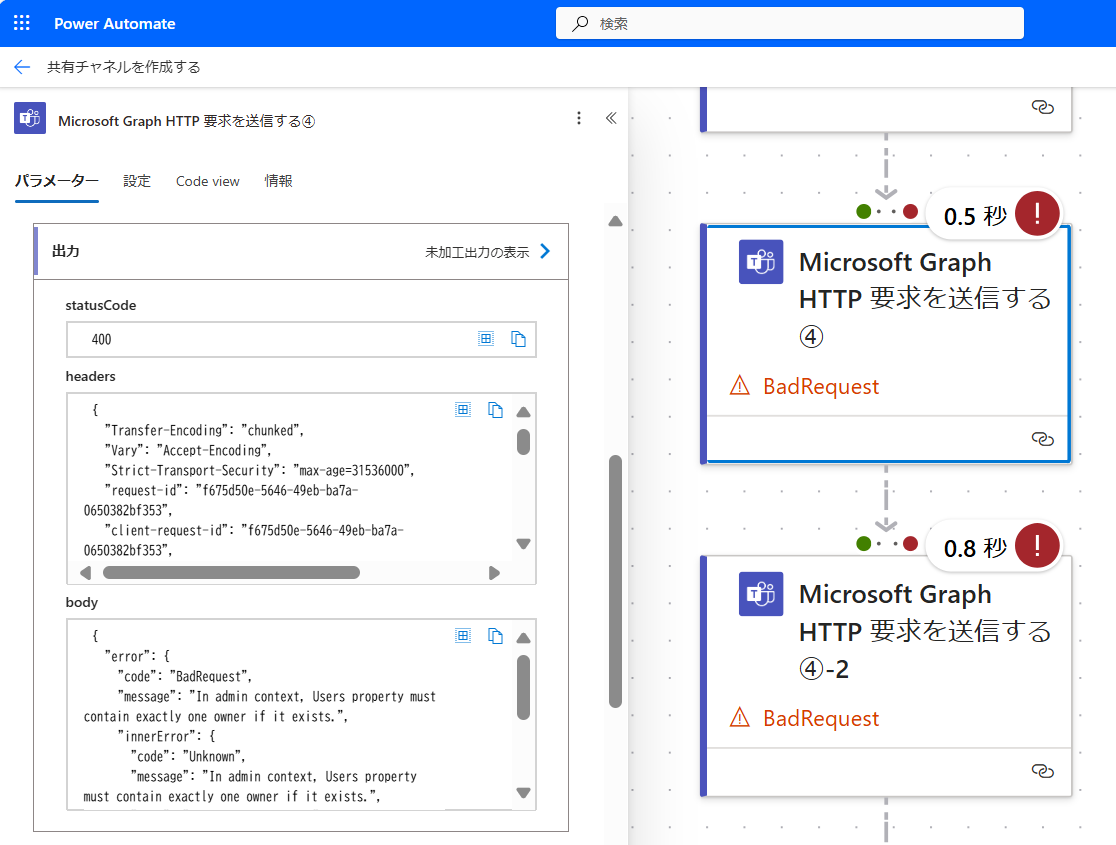Click Teams icon in the panel header
Viewport: 1116px width, 845px height.
click(x=30, y=118)
